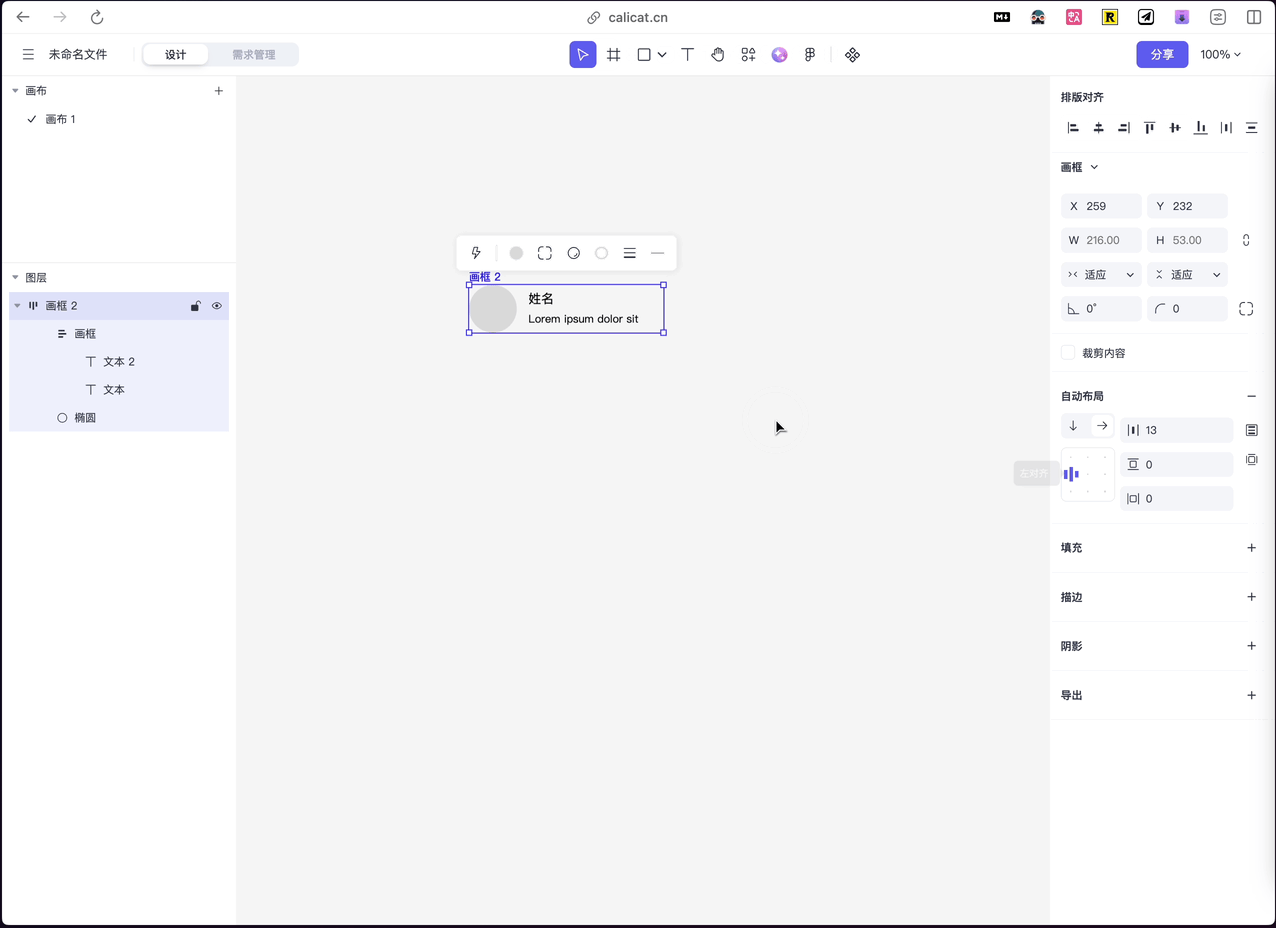Click the Figma import icon
The image size is (1276, 928).
[x=809, y=54]
